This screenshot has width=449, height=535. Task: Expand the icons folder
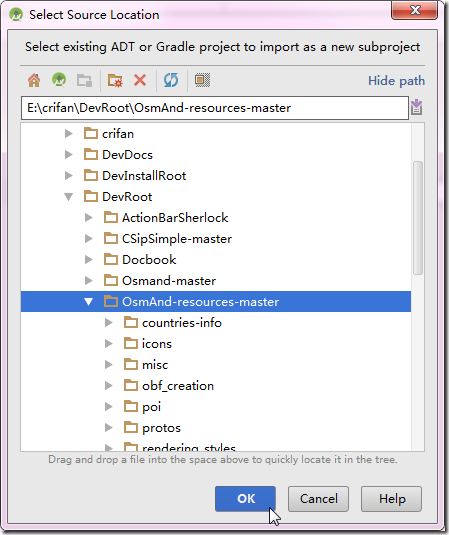[x=108, y=344]
